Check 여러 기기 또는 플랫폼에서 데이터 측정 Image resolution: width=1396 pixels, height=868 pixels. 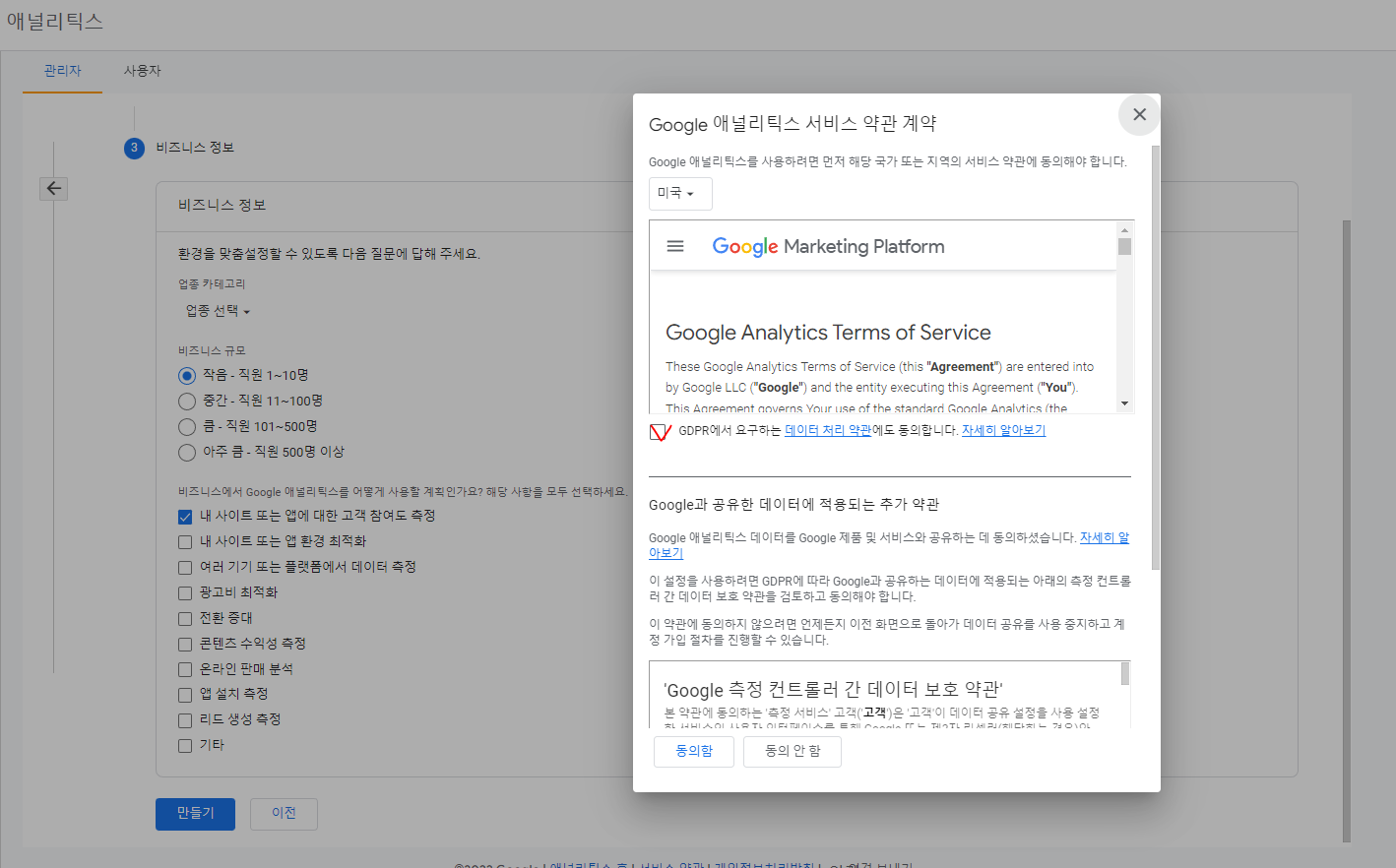185,567
